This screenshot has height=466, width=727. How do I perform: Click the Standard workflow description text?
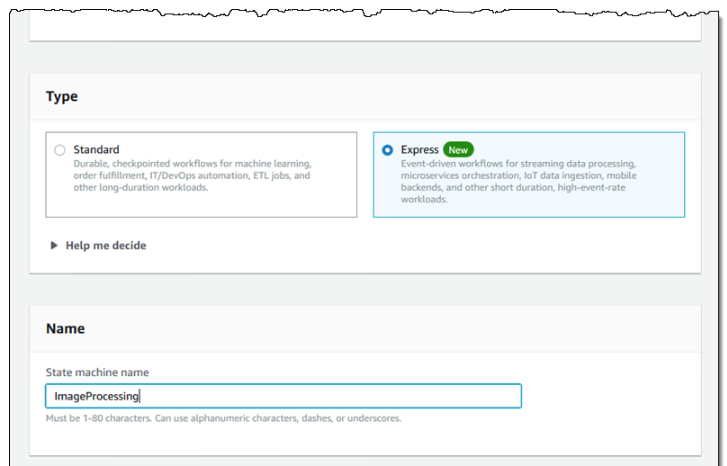(x=192, y=176)
